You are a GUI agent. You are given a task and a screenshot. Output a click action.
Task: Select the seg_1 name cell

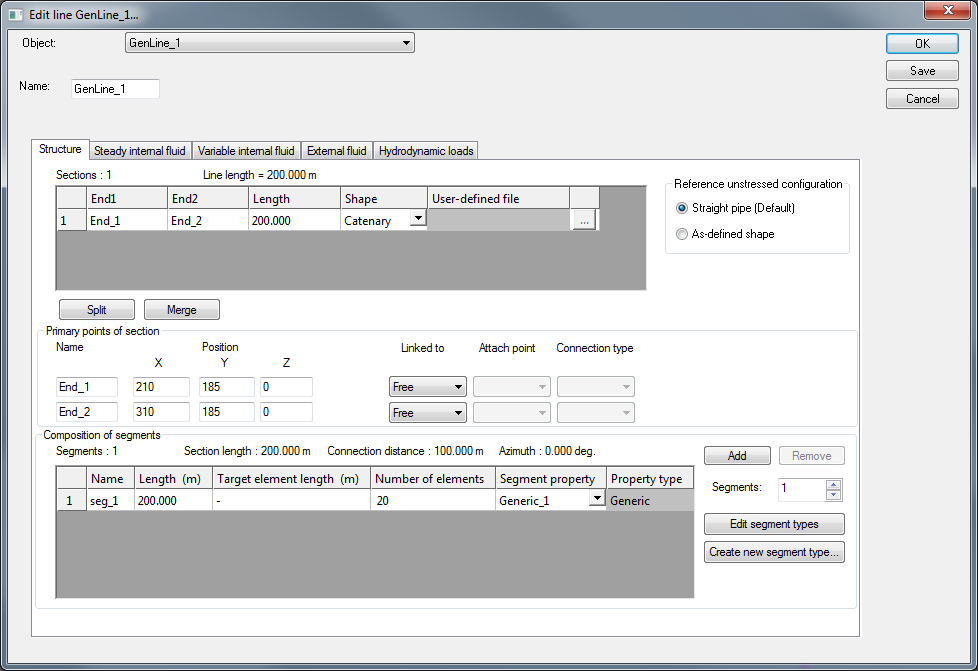[110, 500]
